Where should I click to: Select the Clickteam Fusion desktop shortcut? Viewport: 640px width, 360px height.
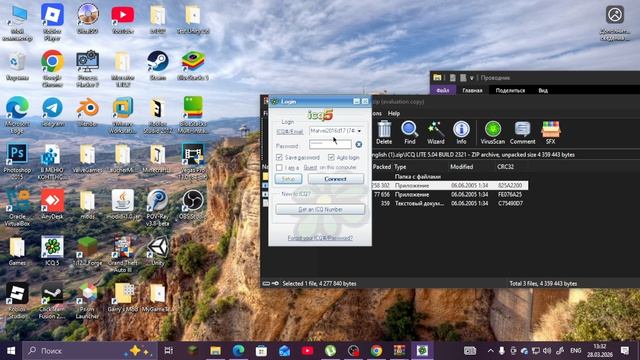click(x=52, y=301)
